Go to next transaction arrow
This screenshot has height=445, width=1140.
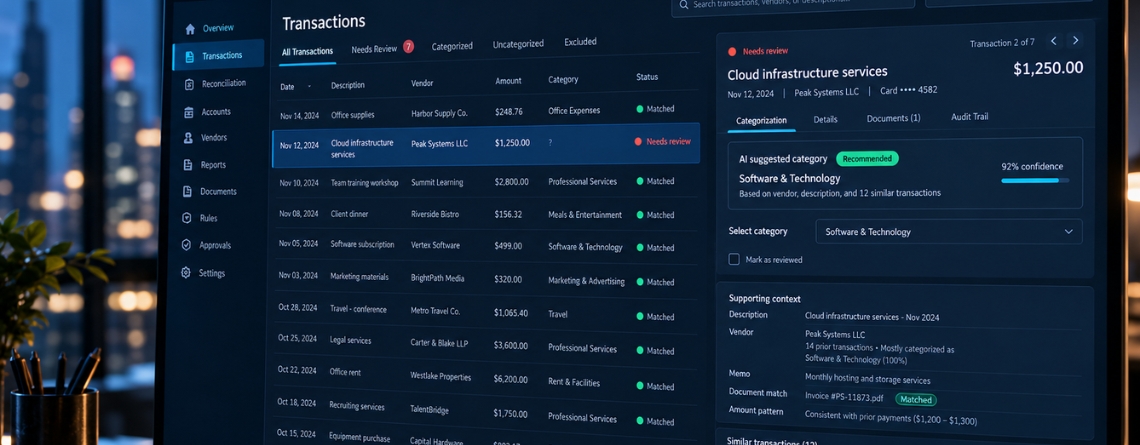click(1076, 41)
